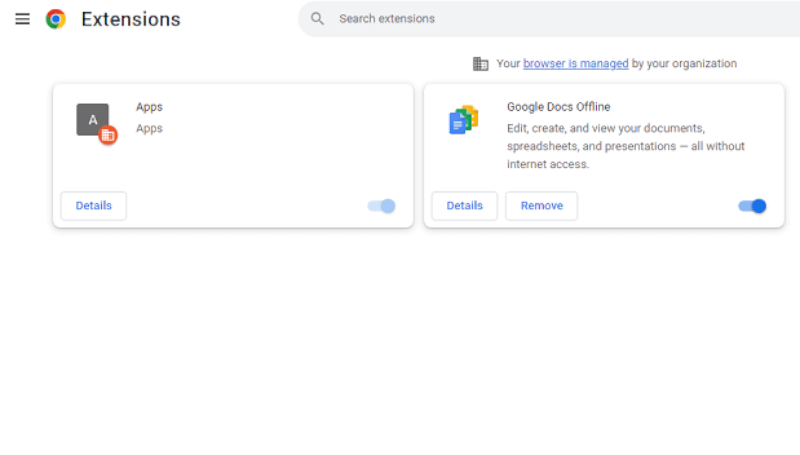The height and width of the screenshot is (455, 800).
Task: Click the orange managed badge on Apps
Action: coord(108,135)
